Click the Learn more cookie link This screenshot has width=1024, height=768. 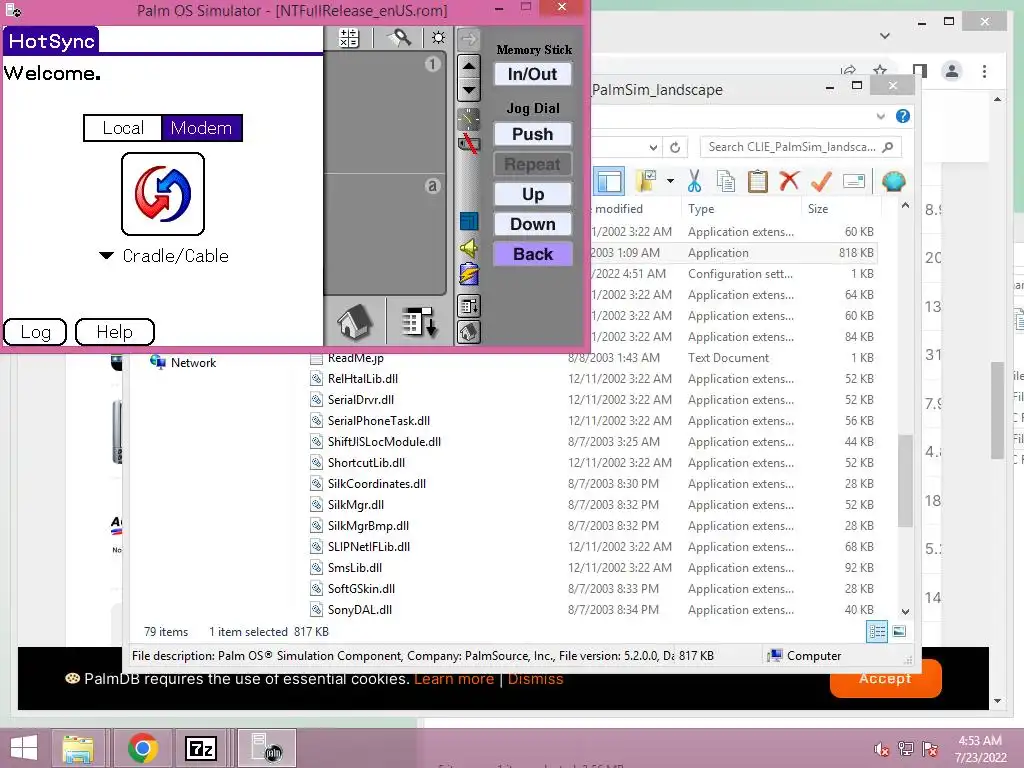(x=454, y=679)
